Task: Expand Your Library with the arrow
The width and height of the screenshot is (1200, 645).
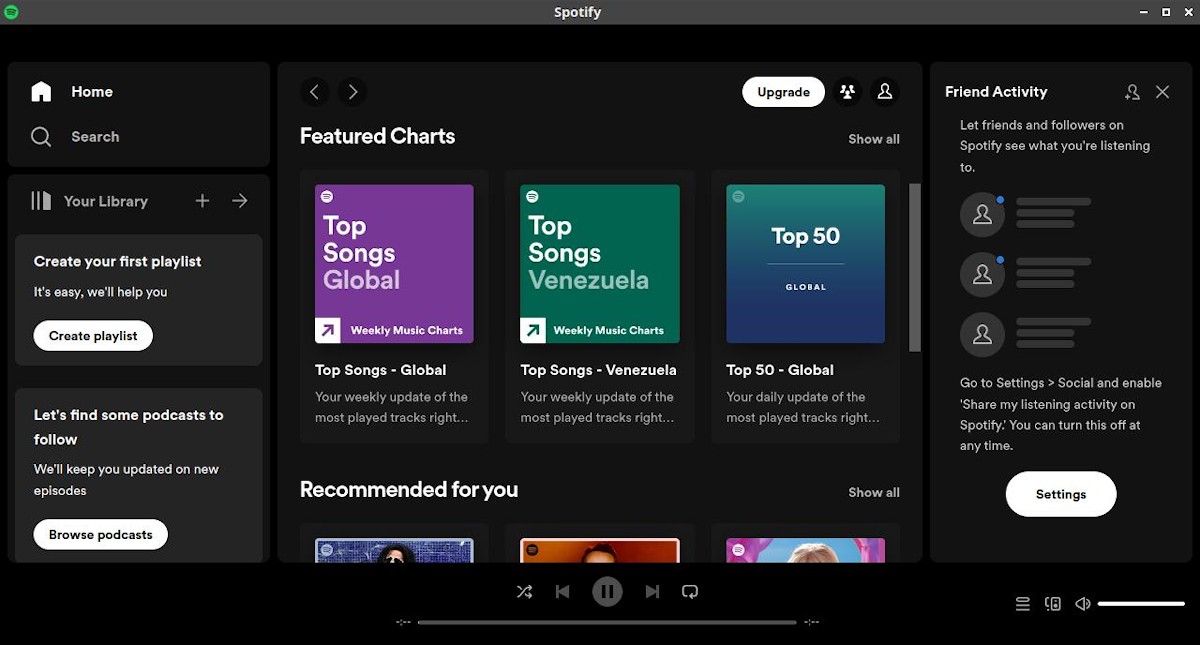Action: (x=239, y=200)
